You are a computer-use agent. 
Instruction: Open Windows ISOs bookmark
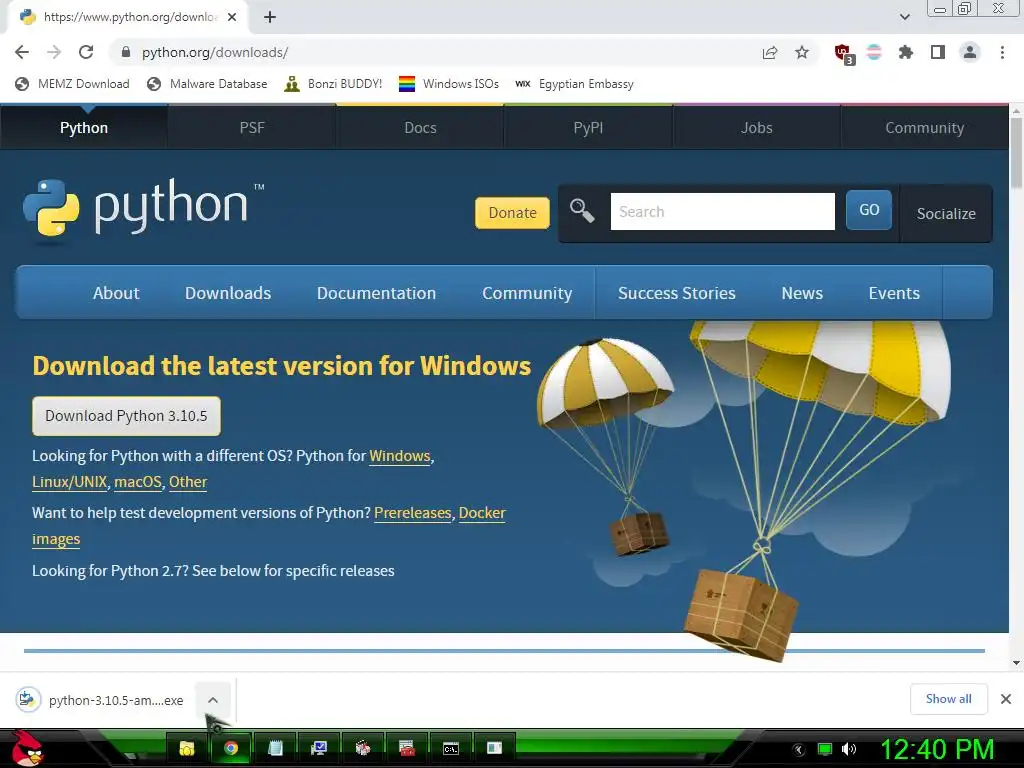pyautogui.click(x=449, y=84)
